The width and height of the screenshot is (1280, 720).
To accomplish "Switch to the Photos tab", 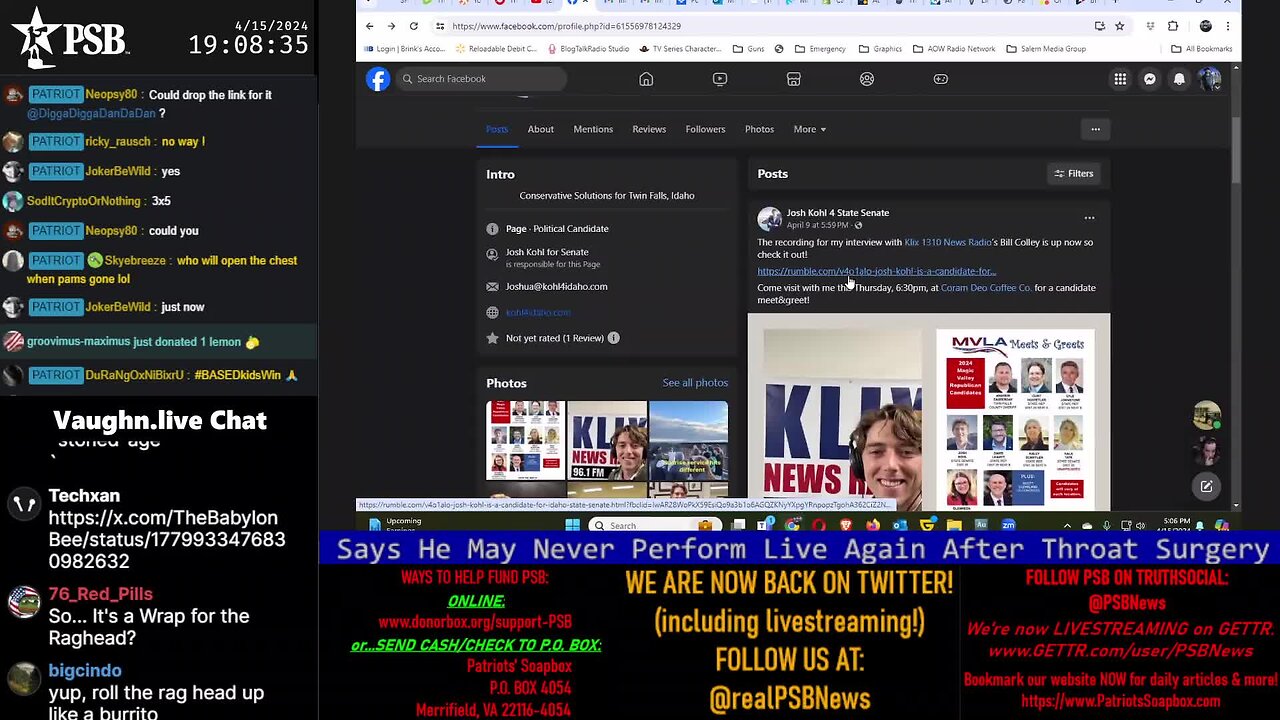I will click(759, 129).
